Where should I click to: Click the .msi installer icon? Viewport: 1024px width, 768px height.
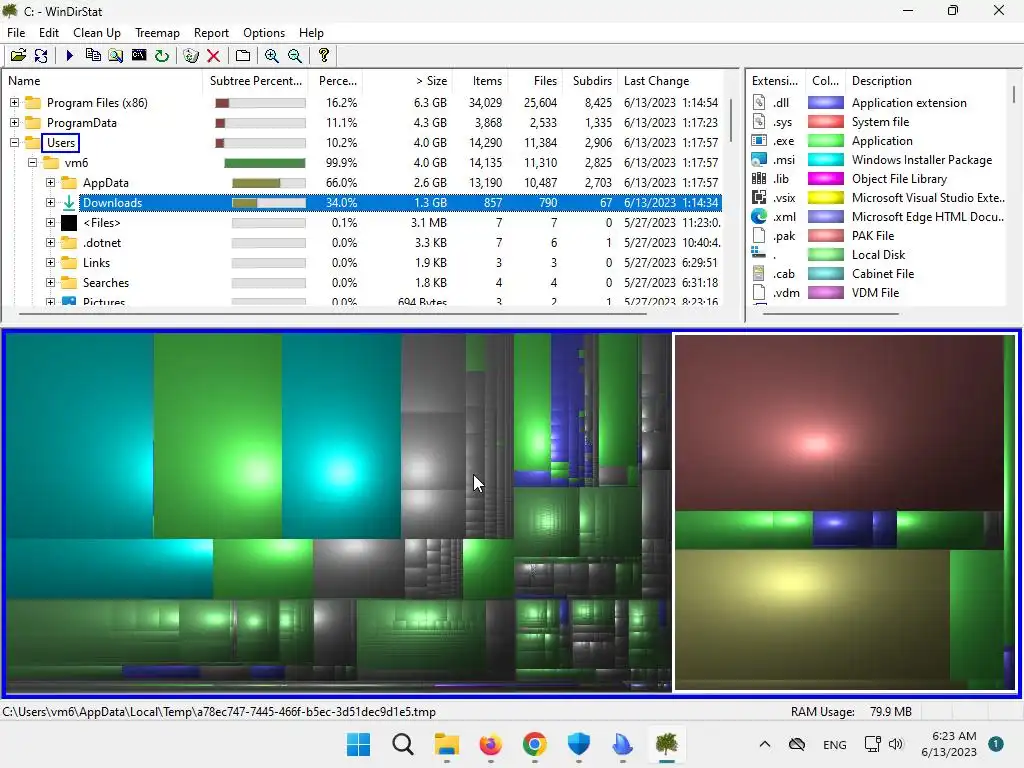click(x=759, y=159)
